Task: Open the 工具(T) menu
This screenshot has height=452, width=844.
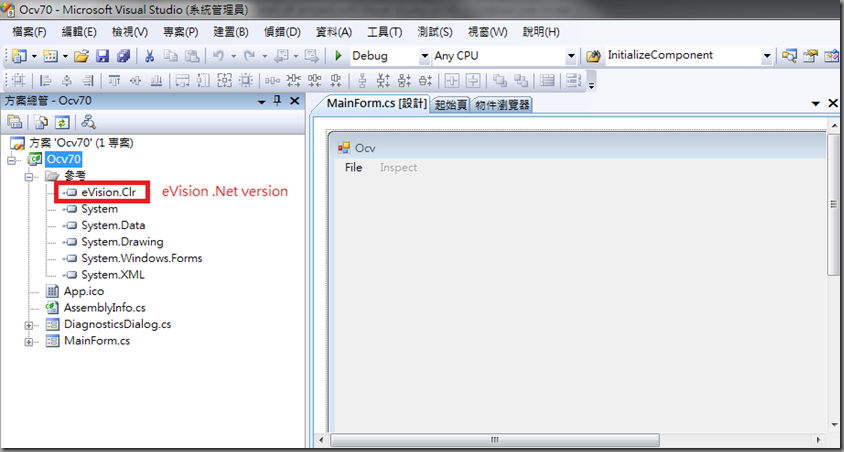Action: click(x=384, y=32)
